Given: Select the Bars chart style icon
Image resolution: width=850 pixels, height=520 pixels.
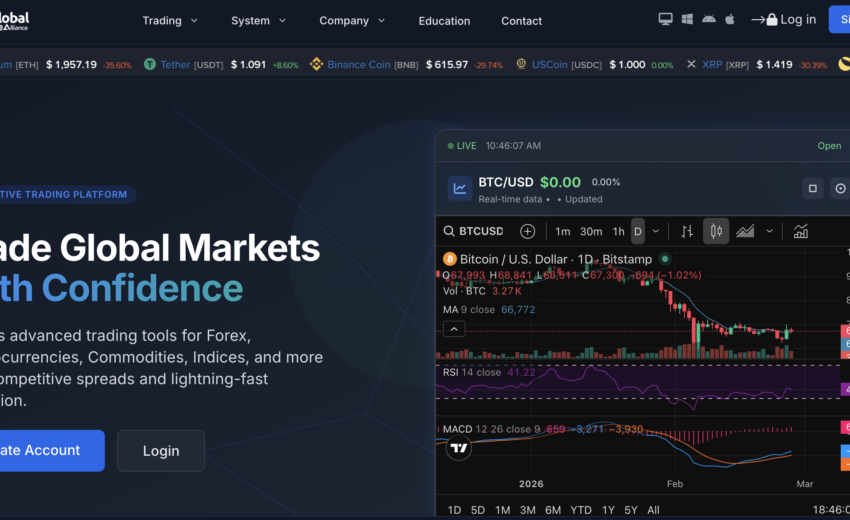Looking at the screenshot, I should click(x=687, y=232).
